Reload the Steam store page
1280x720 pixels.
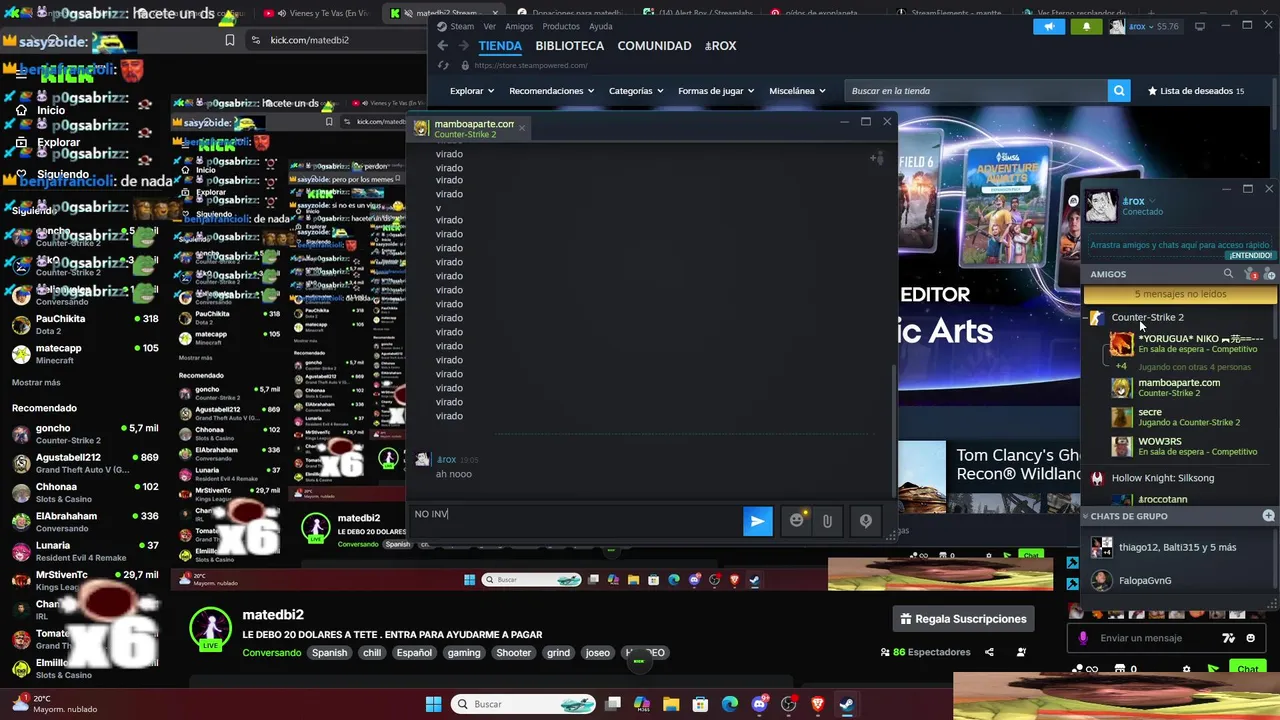443,65
